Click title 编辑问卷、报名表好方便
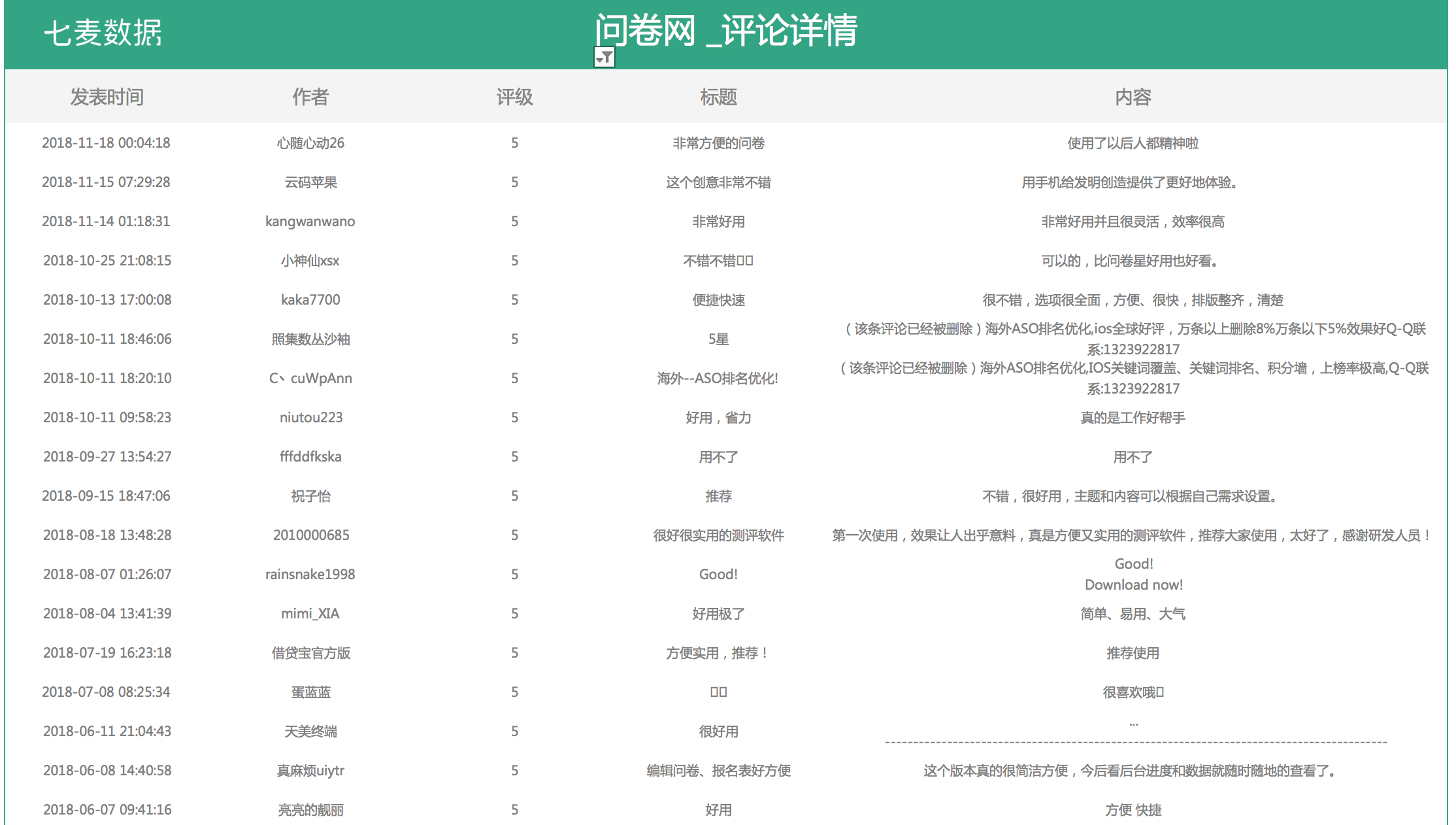This screenshot has height=825, width=1456. (x=719, y=771)
